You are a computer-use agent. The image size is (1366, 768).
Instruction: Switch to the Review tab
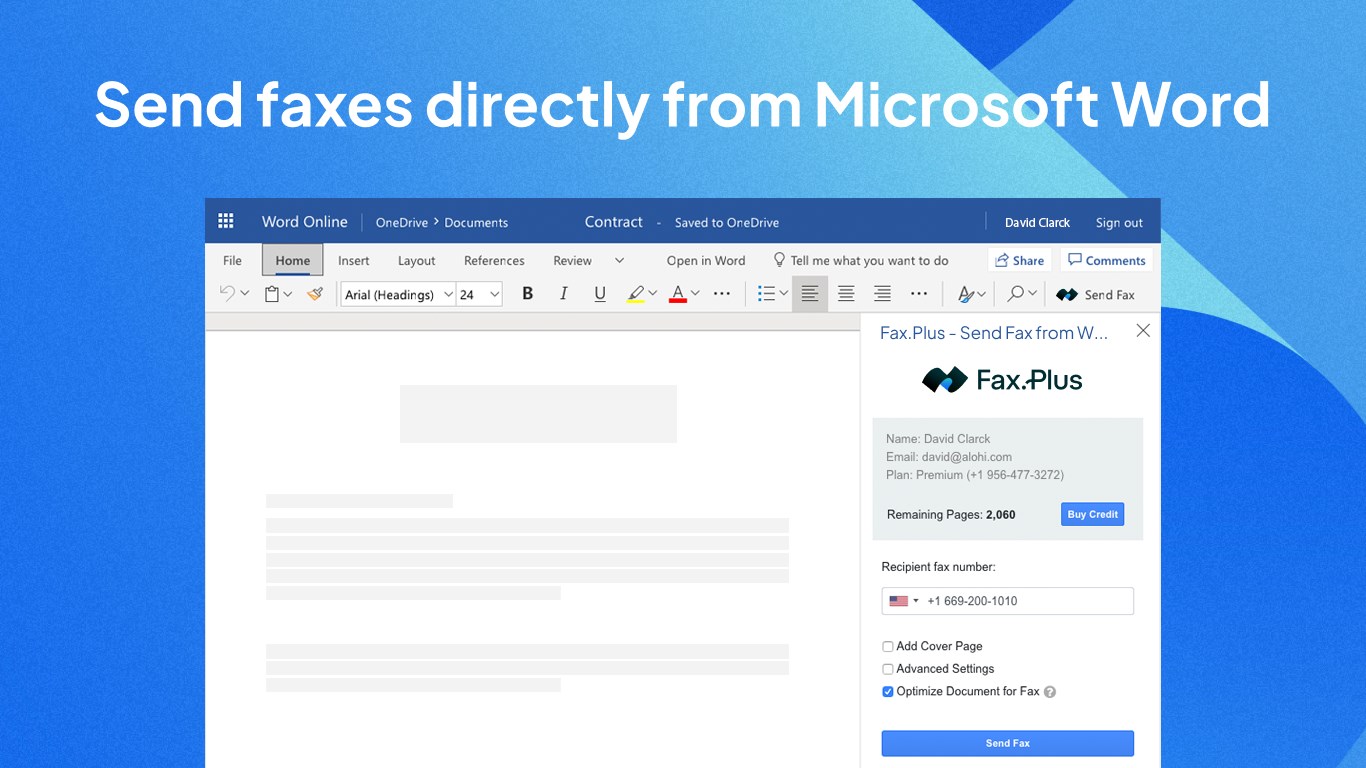coord(573,261)
